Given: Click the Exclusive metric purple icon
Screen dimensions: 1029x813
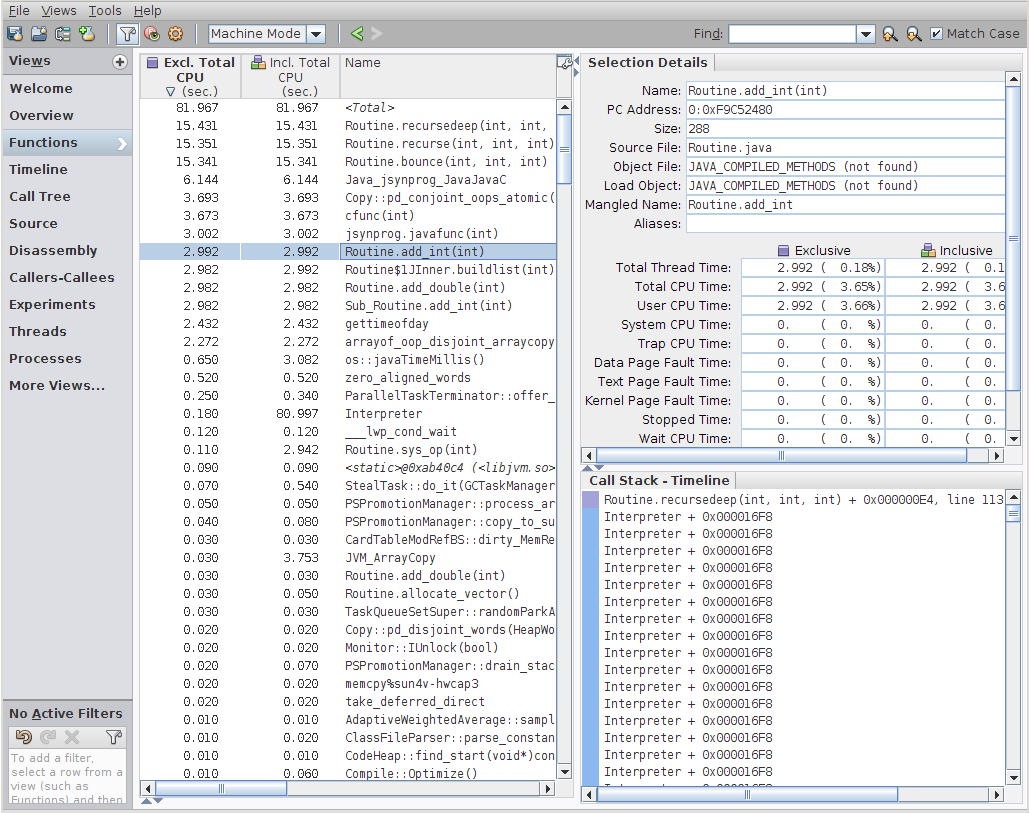Looking at the screenshot, I should point(783,251).
